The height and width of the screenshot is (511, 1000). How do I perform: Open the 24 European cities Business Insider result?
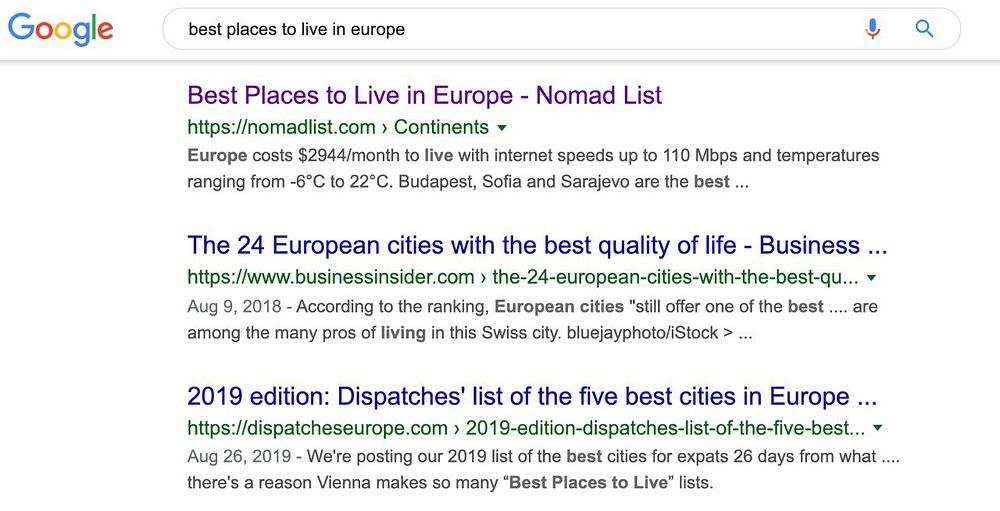point(537,246)
